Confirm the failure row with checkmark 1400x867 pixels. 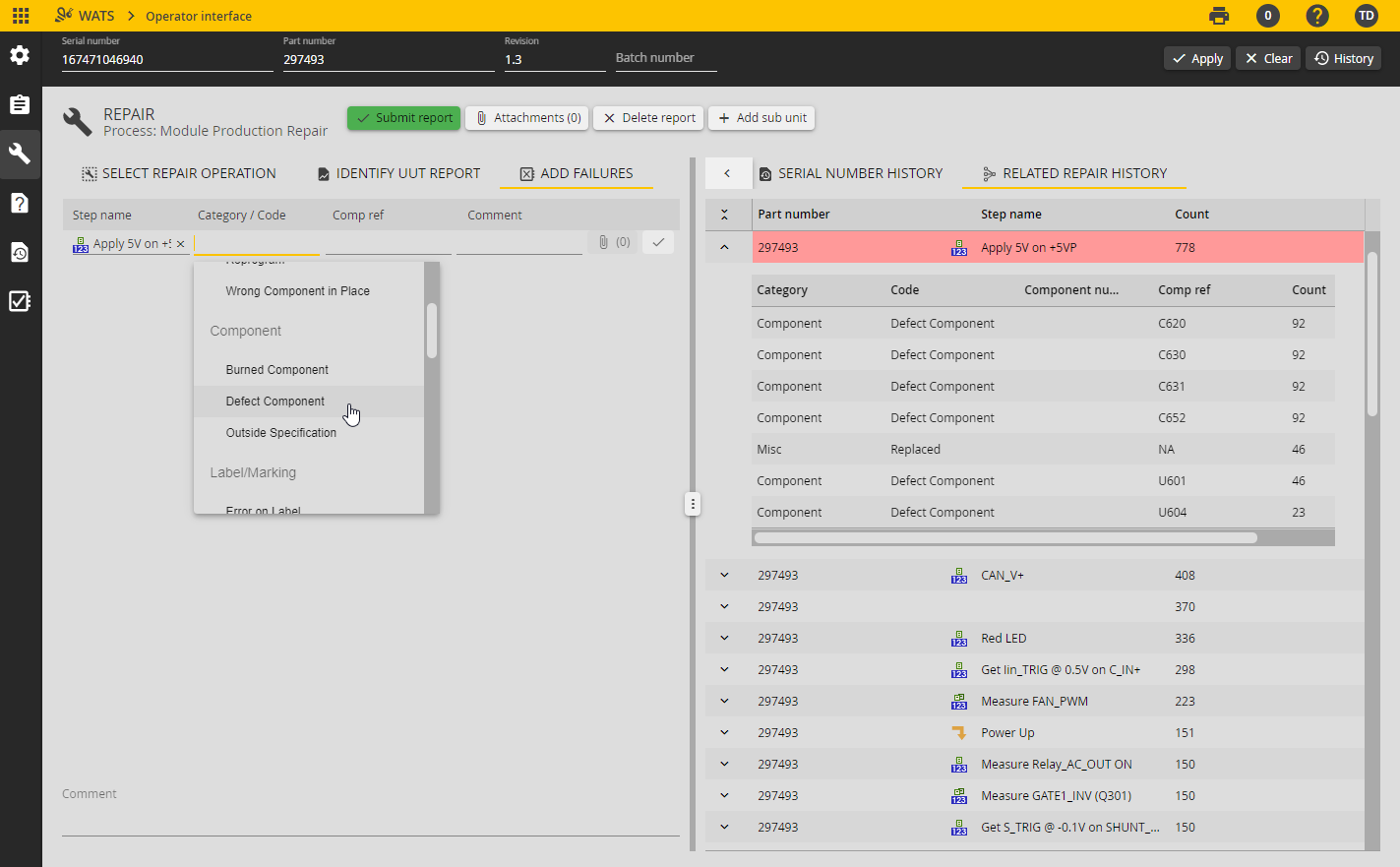point(658,242)
